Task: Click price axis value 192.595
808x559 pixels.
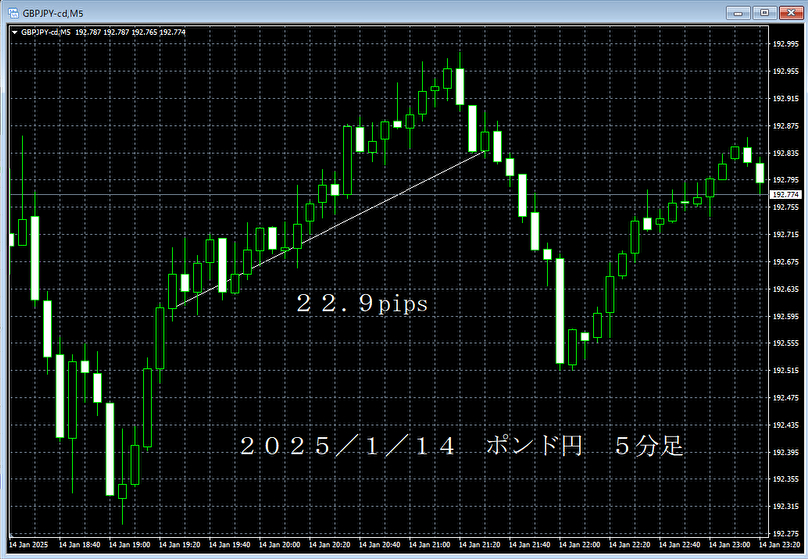Action: point(786,317)
